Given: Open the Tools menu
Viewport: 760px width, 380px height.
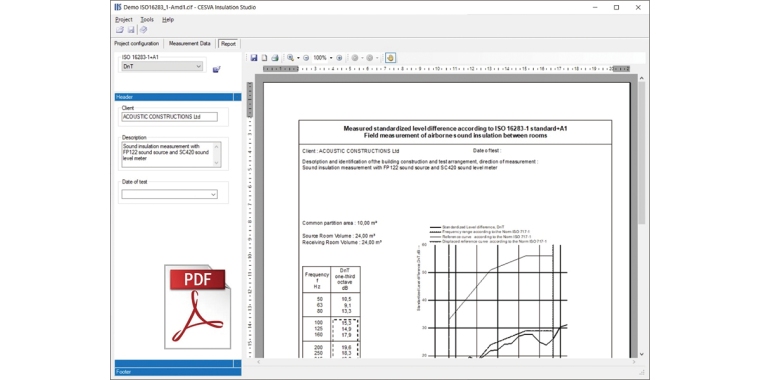Looking at the screenshot, I should 147,19.
